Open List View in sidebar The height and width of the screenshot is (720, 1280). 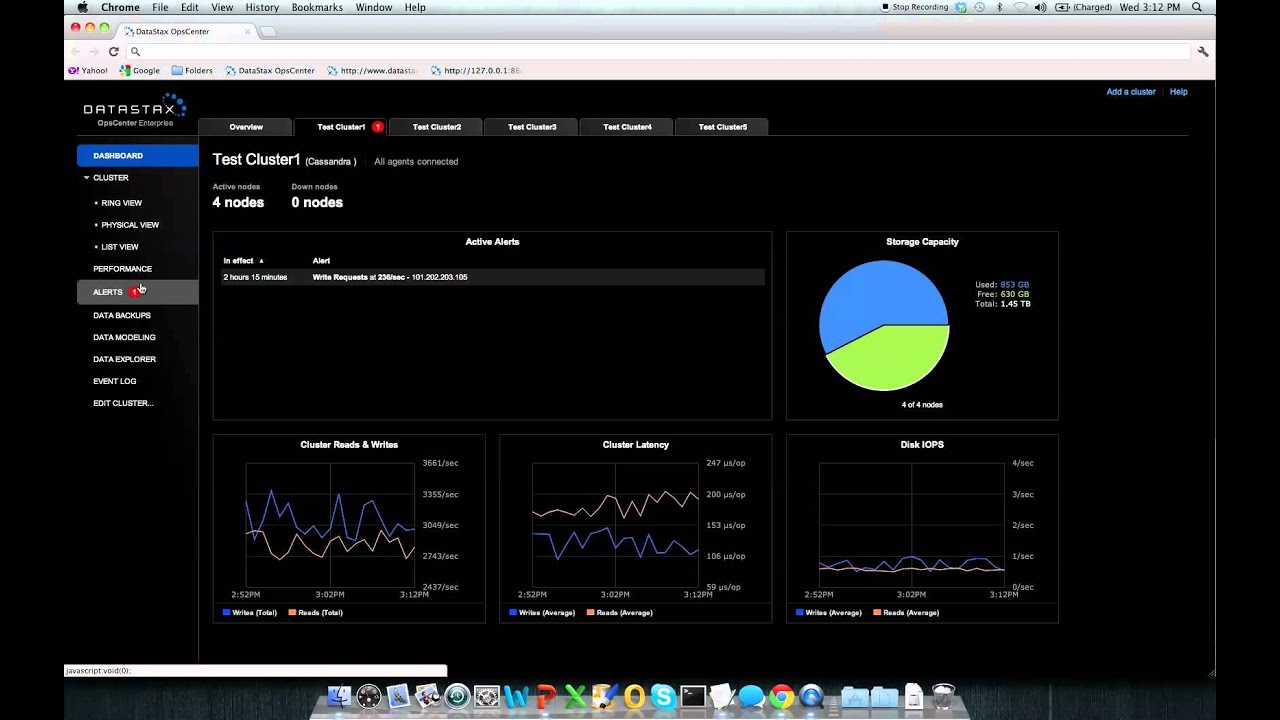point(119,247)
